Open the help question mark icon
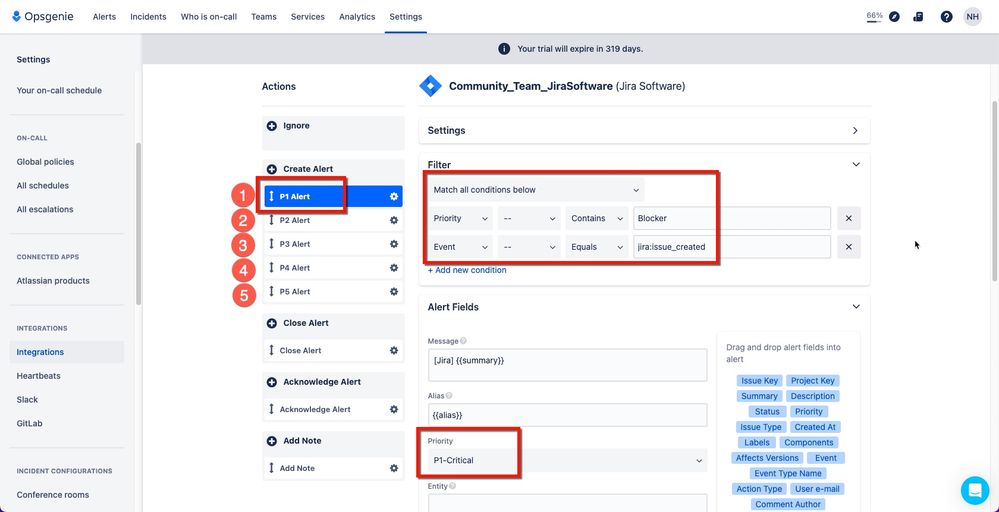 tap(946, 17)
